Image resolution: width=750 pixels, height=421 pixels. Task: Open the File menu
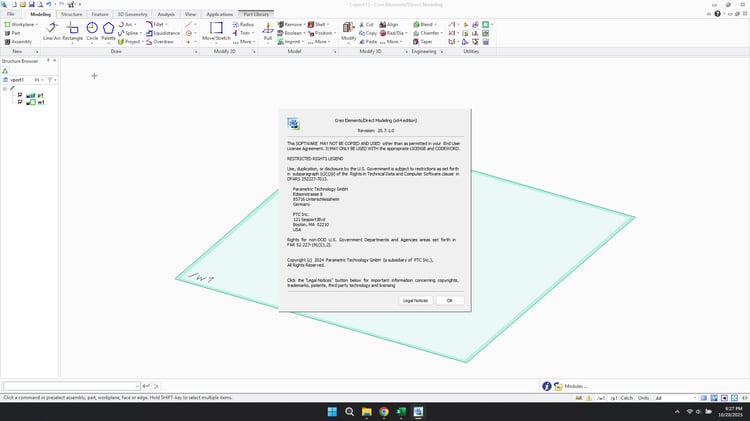point(11,14)
